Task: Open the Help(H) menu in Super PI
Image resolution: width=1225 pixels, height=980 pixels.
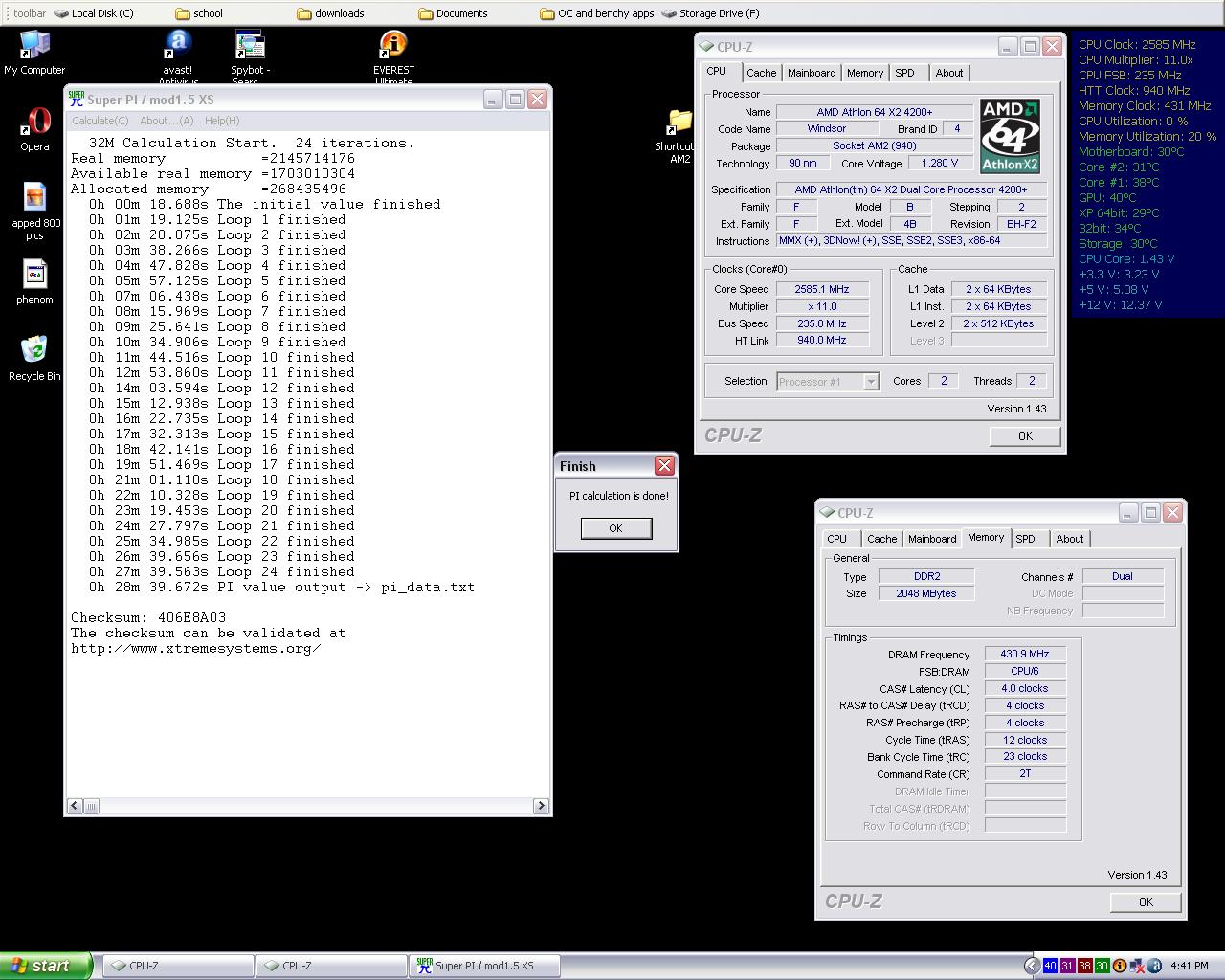Action: click(x=222, y=121)
